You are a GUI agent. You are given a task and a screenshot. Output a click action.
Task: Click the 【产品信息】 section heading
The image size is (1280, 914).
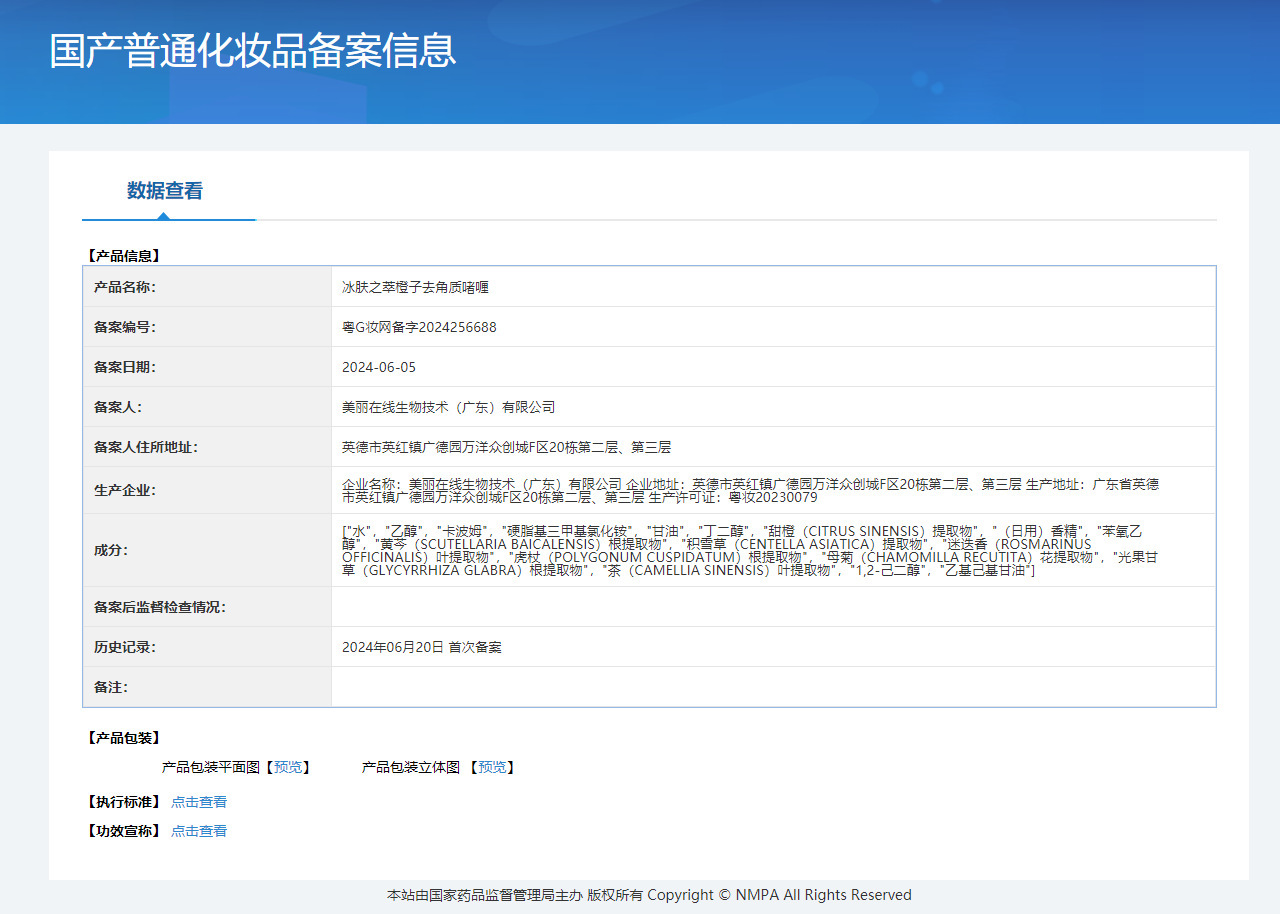[124, 256]
